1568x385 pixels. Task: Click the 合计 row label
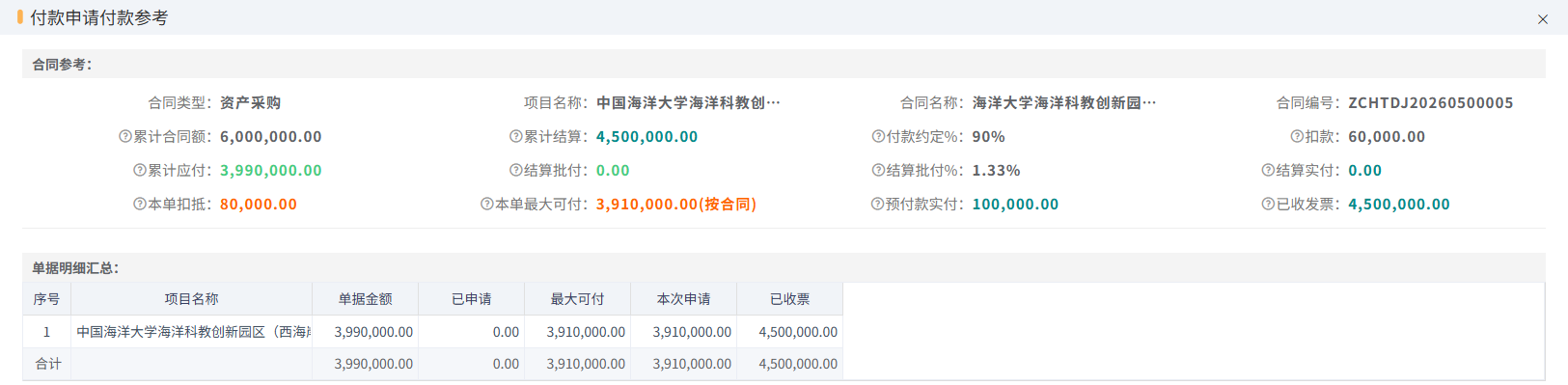click(x=47, y=364)
